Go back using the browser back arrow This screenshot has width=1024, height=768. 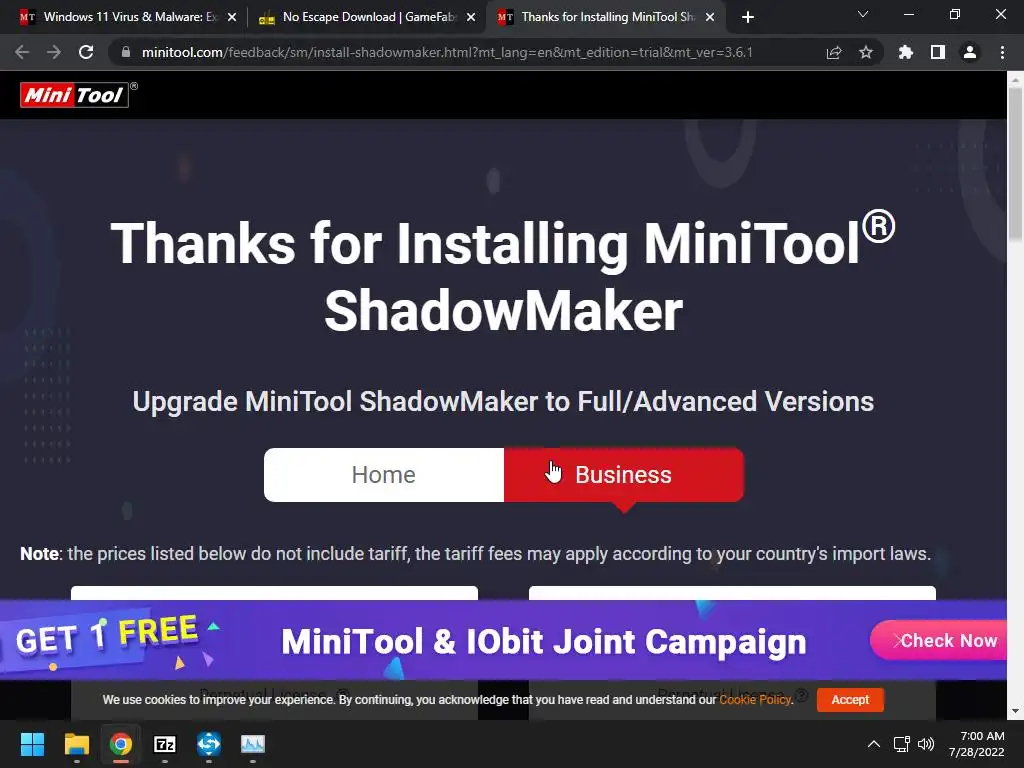pos(22,52)
